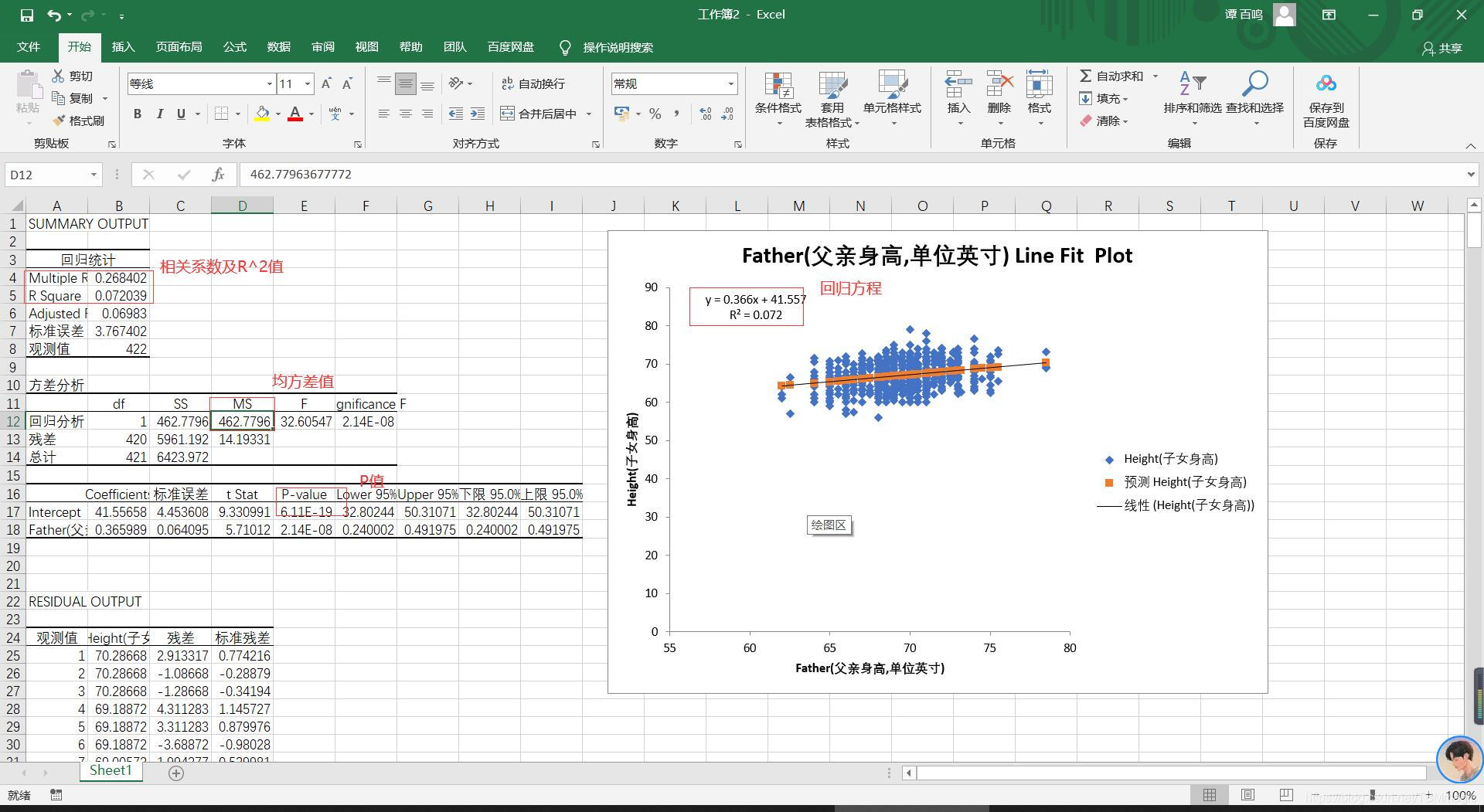Select the Sheet1 tab

[x=111, y=770]
